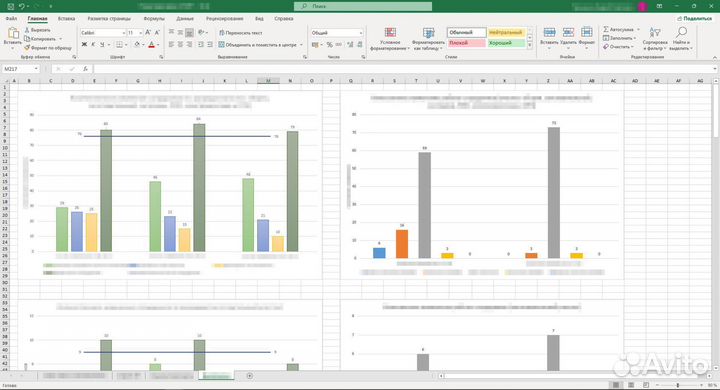Align cell text right
The height and width of the screenshot is (390, 720).
point(189,45)
